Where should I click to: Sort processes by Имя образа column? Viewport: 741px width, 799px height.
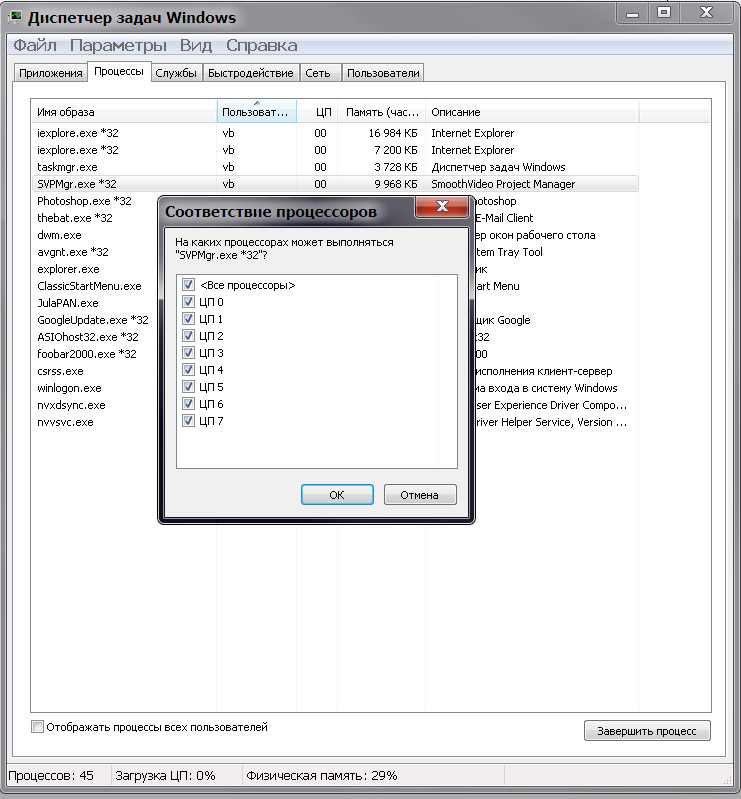coord(120,113)
